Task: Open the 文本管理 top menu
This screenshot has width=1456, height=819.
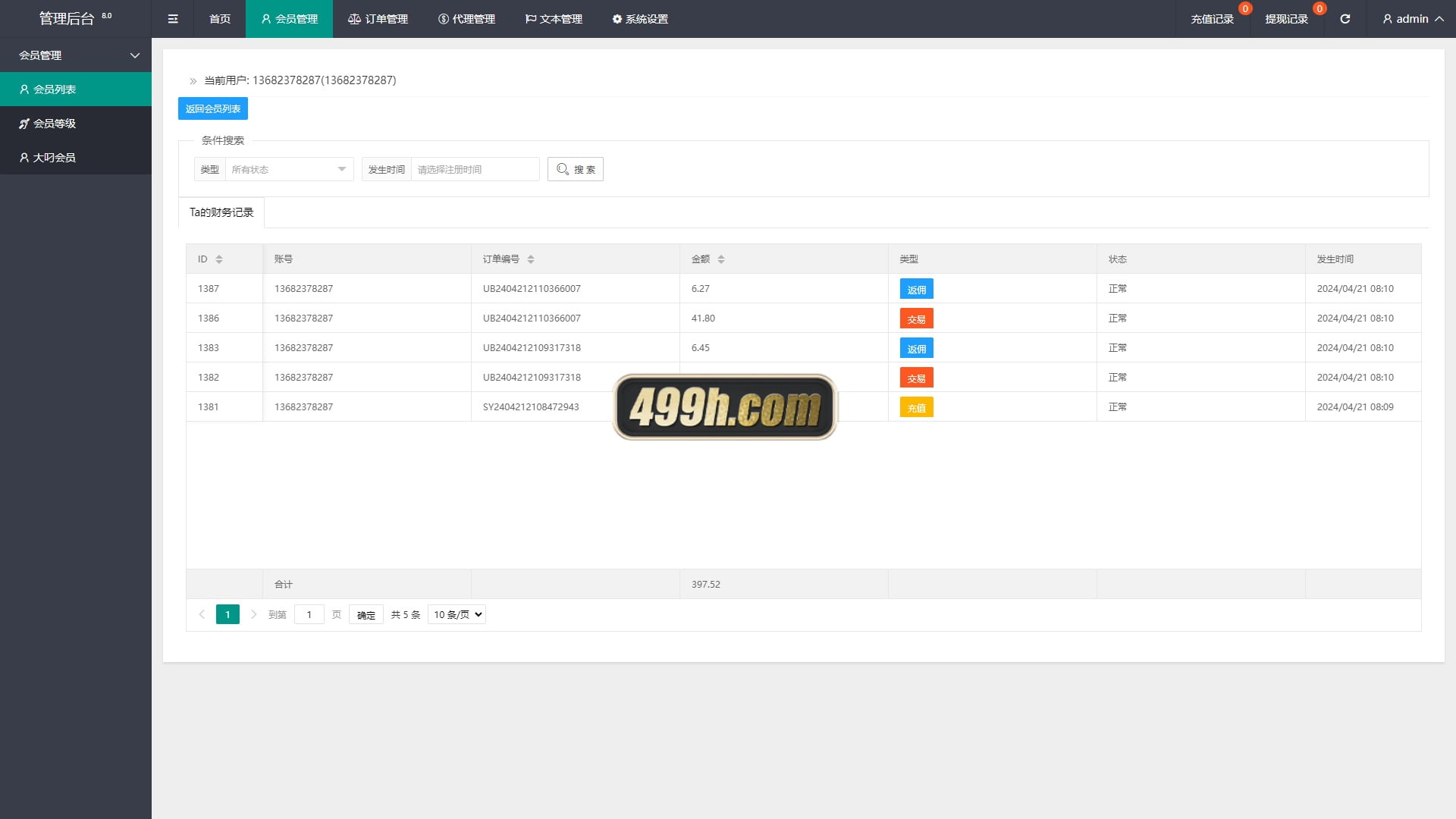Action: [x=554, y=19]
